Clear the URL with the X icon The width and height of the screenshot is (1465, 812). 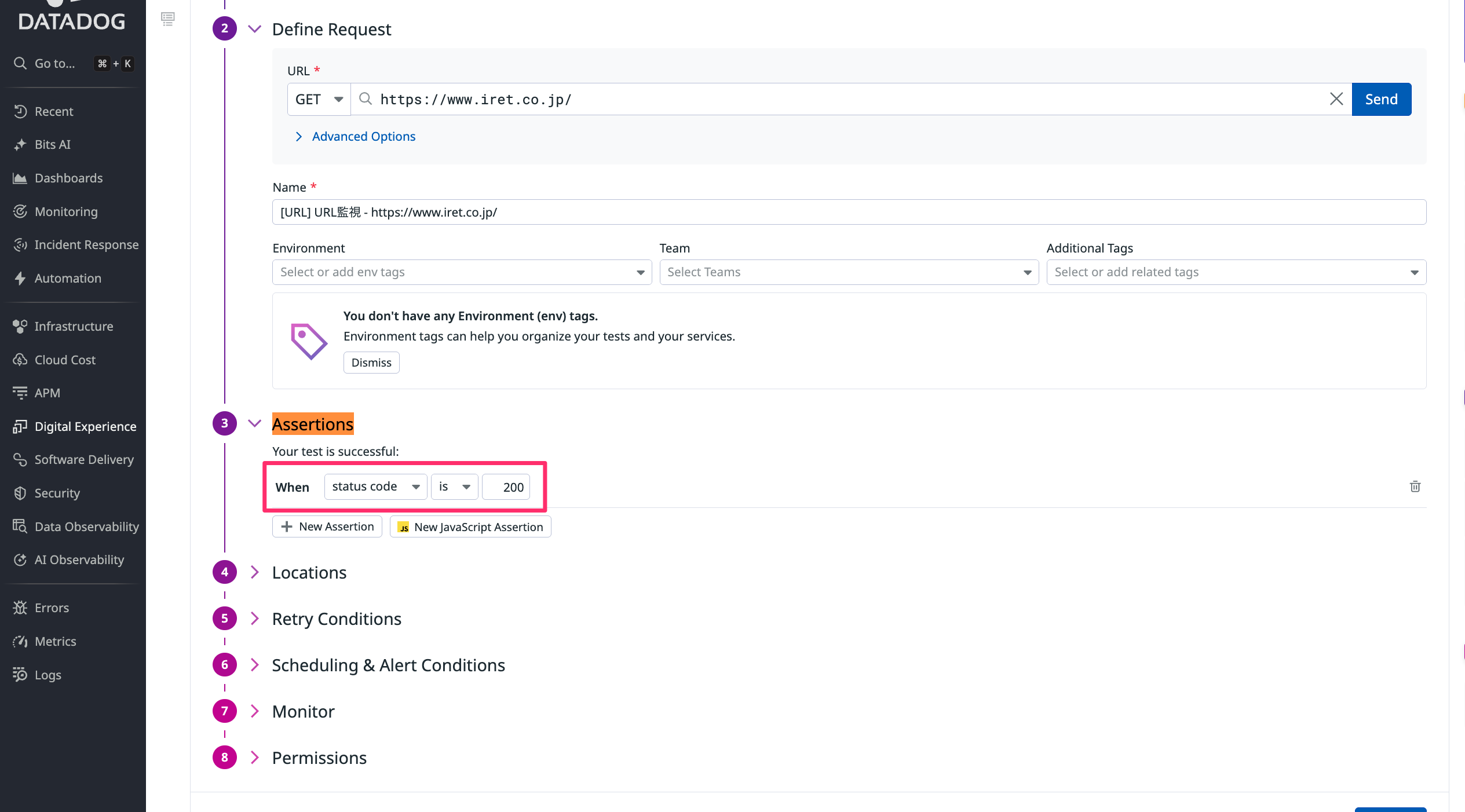pos(1336,99)
